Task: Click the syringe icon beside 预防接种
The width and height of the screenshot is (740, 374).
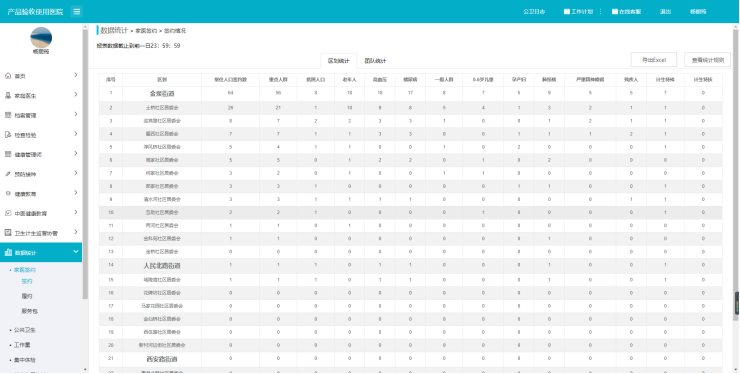Action: coord(8,174)
